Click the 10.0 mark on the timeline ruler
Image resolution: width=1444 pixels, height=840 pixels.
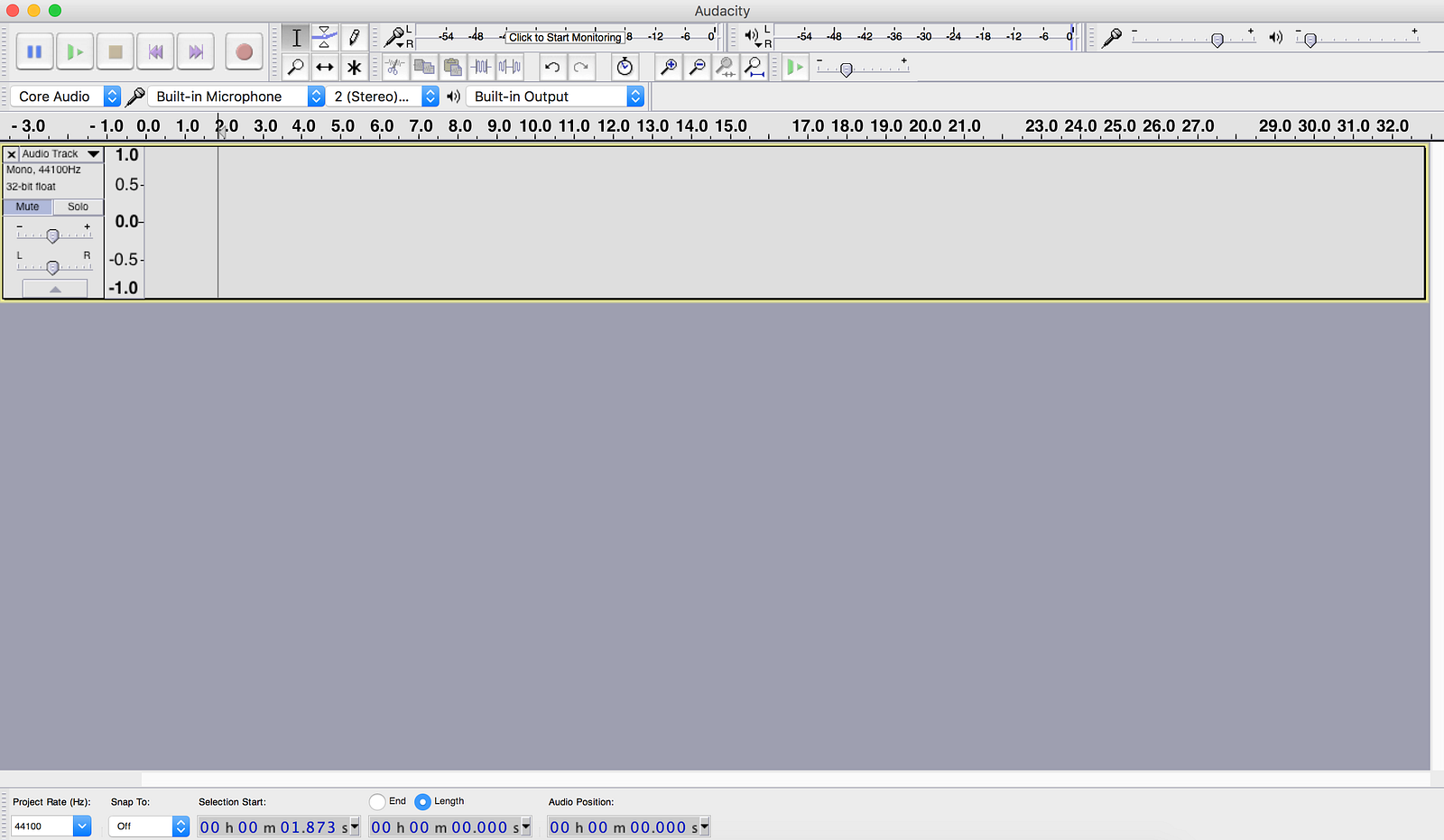[535, 126]
